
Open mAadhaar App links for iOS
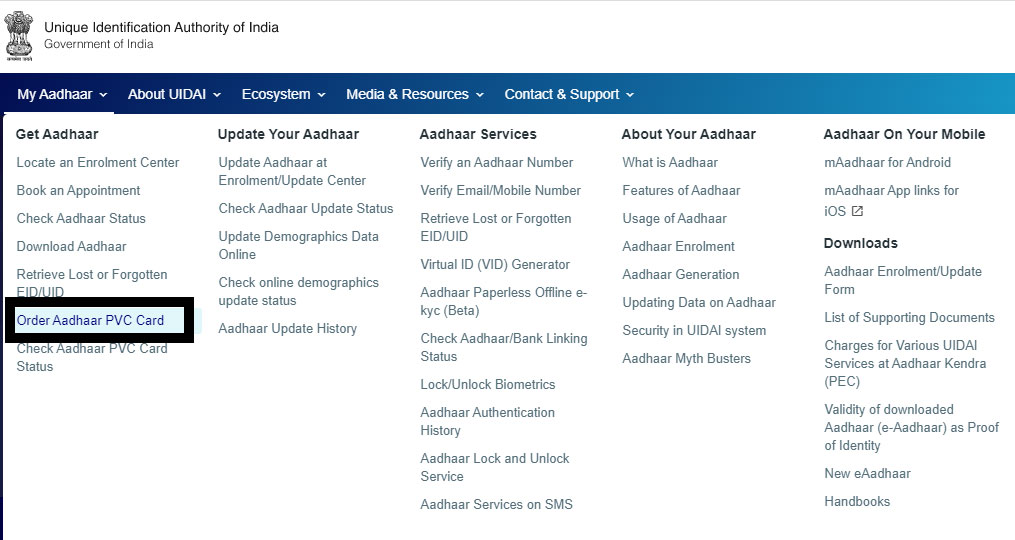(891, 200)
